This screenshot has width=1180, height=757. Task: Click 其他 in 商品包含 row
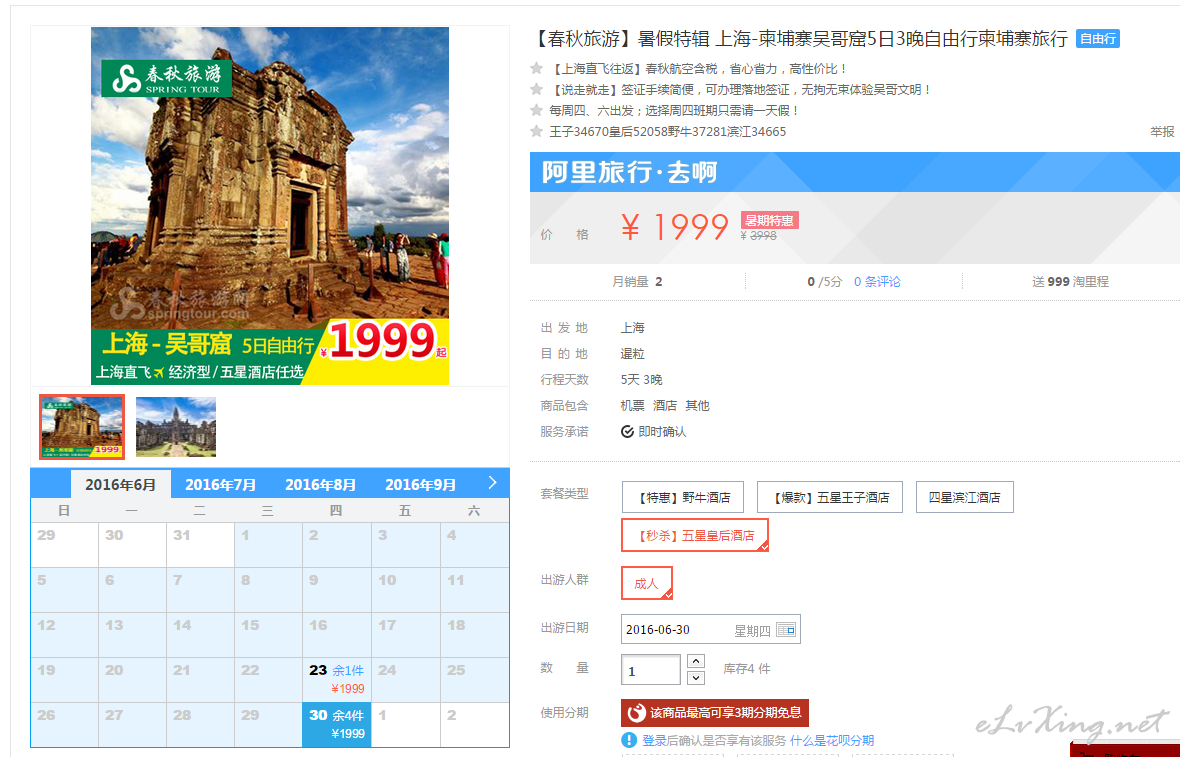coord(698,406)
